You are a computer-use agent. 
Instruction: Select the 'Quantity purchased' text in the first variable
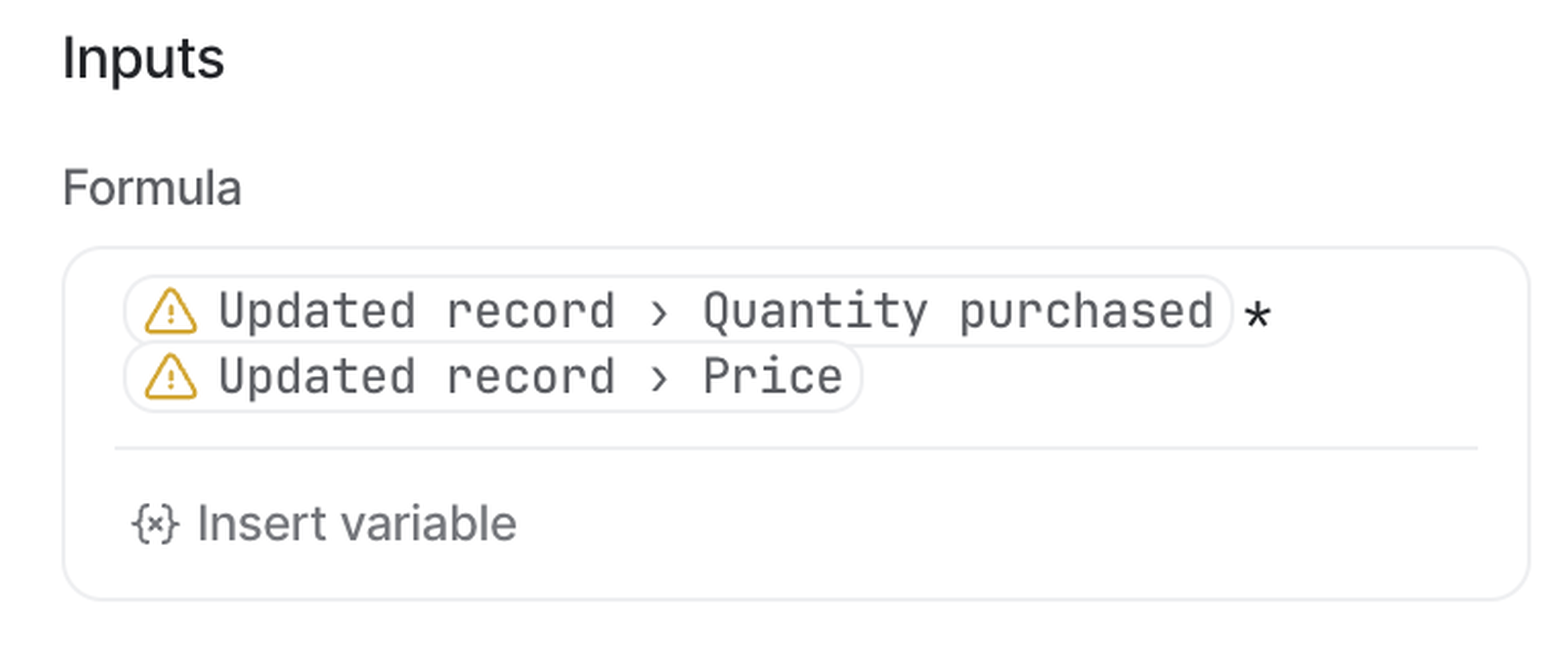958,312
